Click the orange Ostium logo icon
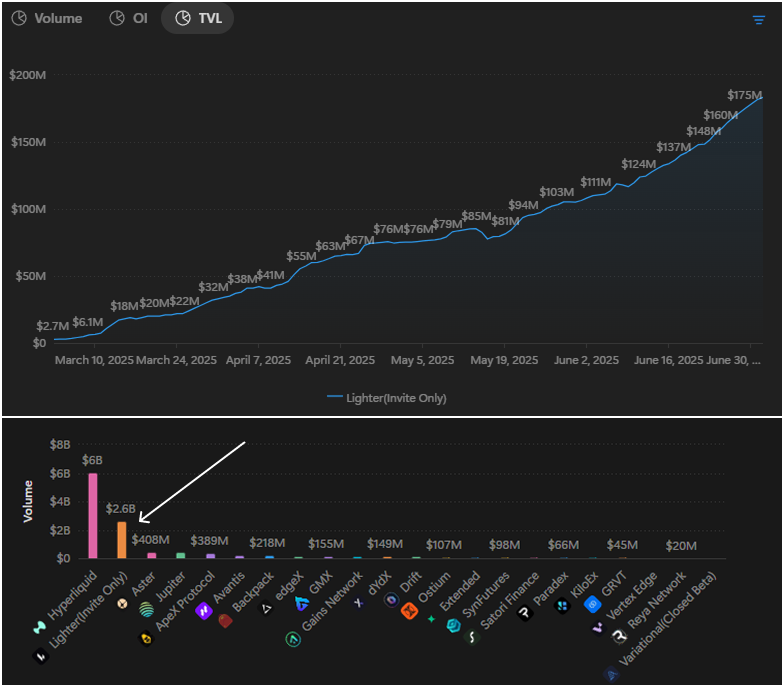 [x=410, y=610]
